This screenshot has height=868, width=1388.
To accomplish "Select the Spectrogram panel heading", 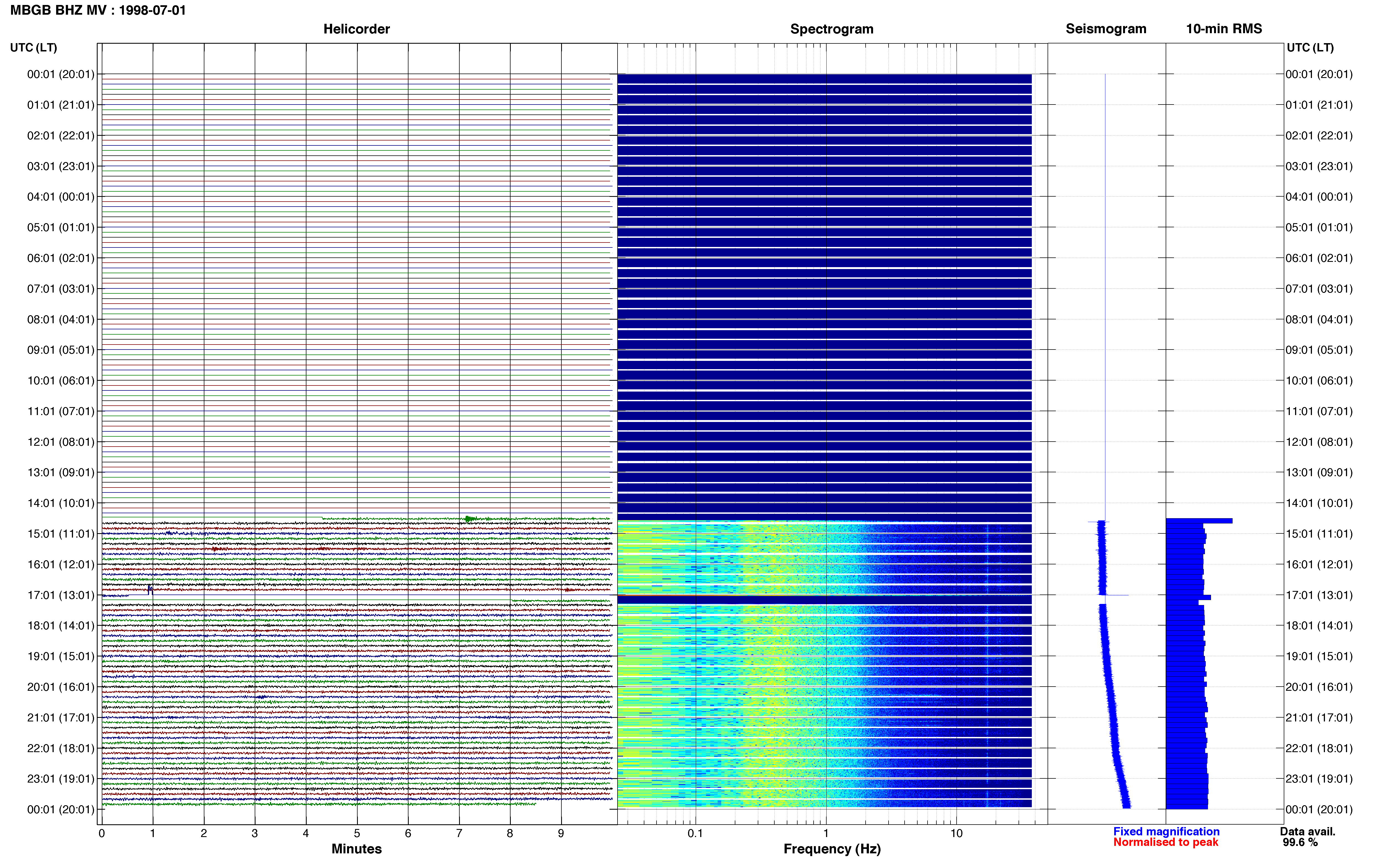I will coord(832,29).
